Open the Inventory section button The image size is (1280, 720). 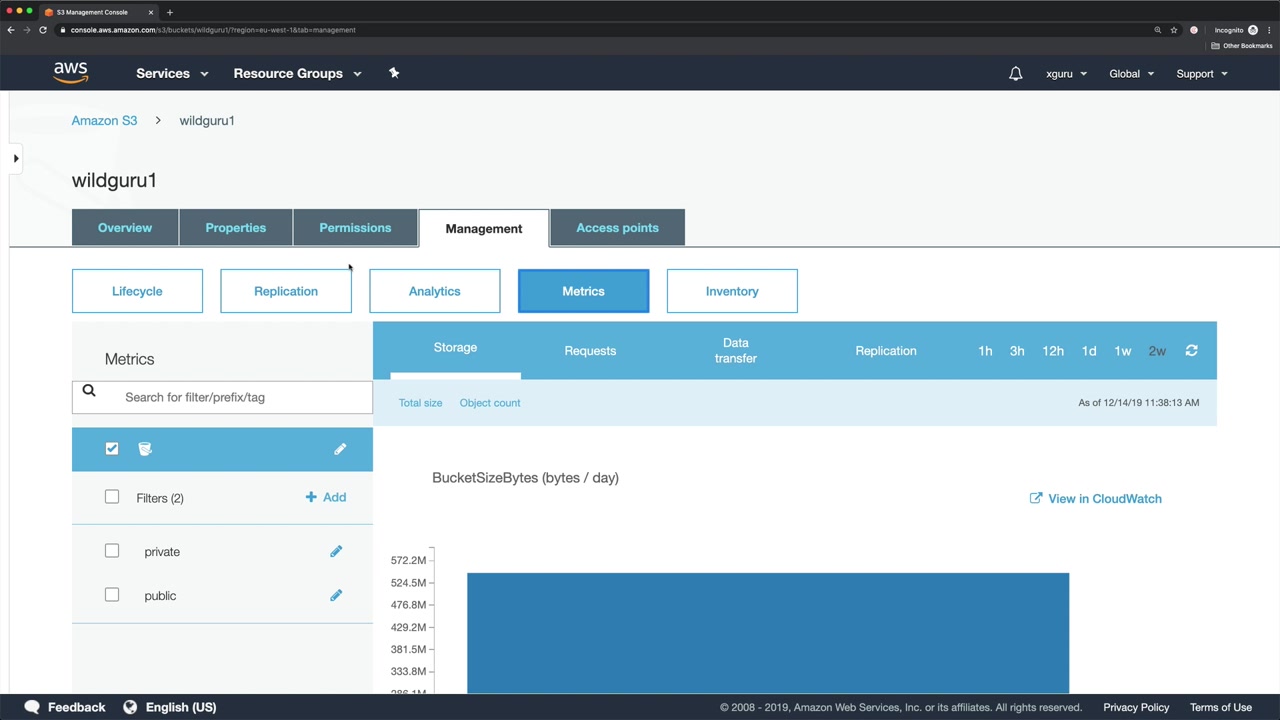click(732, 291)
